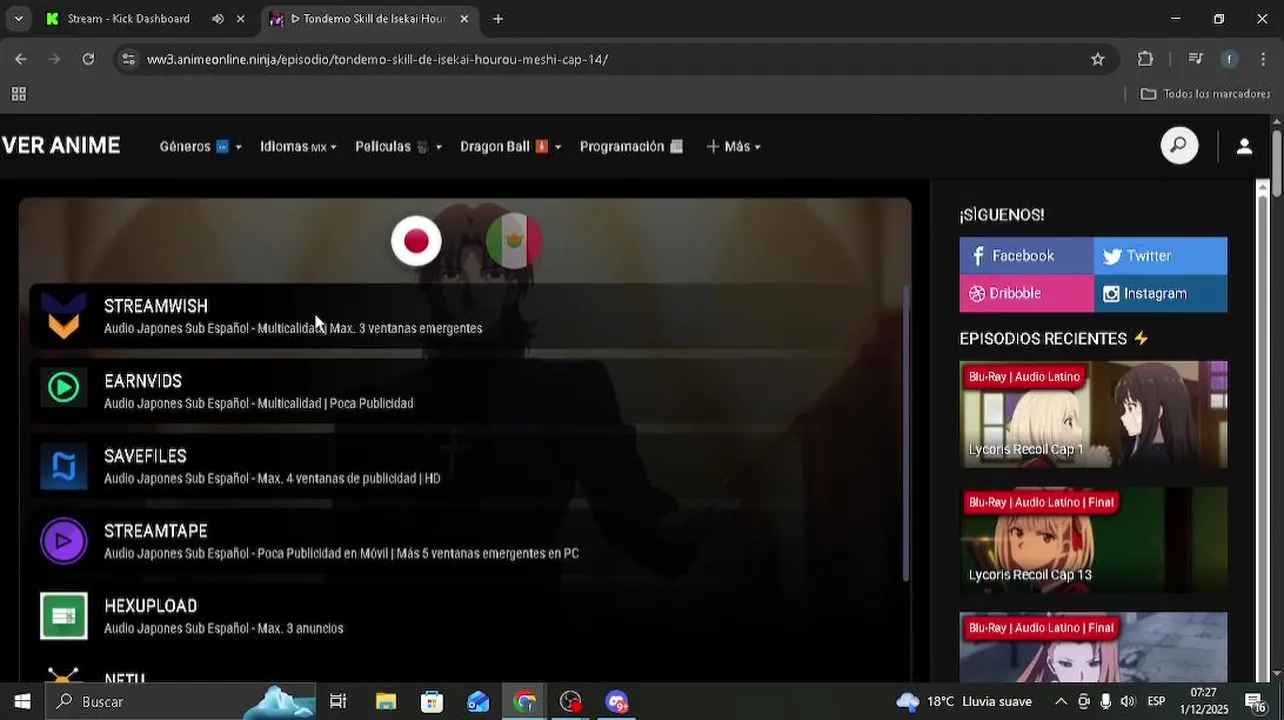Viewport: 1284px width, 720px height.
Task: Open Task View on the taskbar
Action: click(338, 702)
